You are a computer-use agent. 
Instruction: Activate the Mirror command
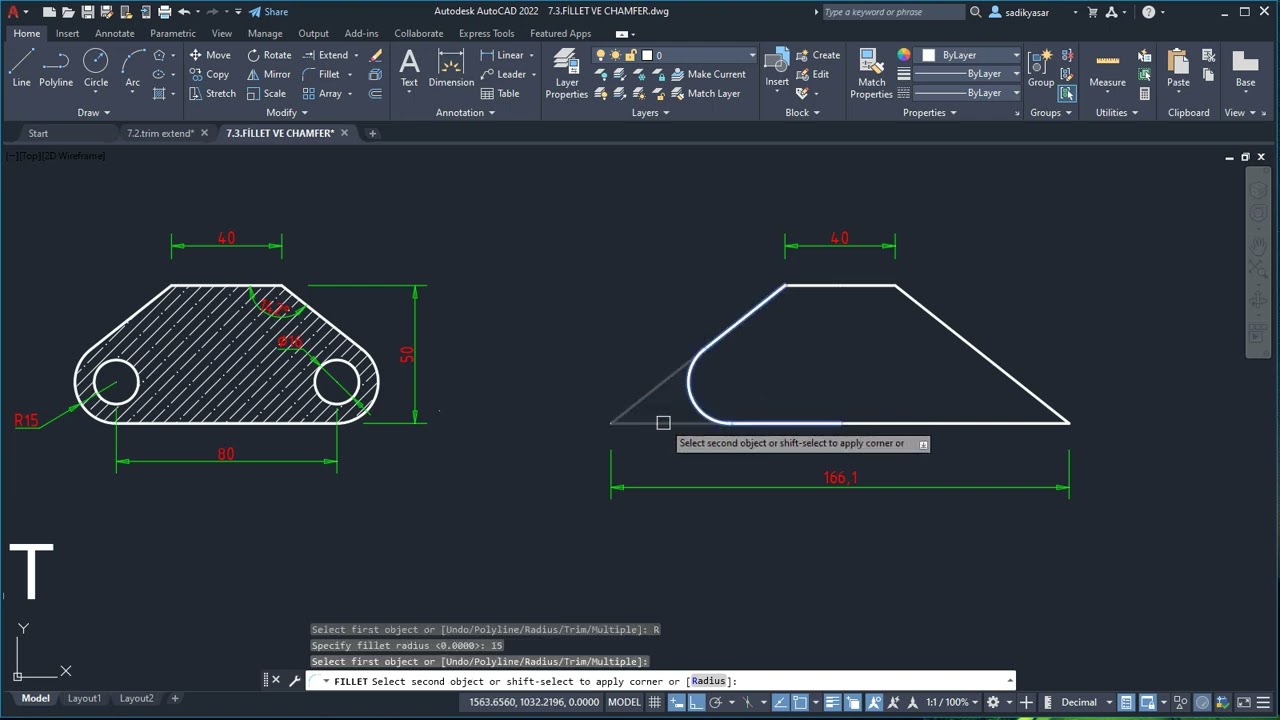tap(269, 74)
